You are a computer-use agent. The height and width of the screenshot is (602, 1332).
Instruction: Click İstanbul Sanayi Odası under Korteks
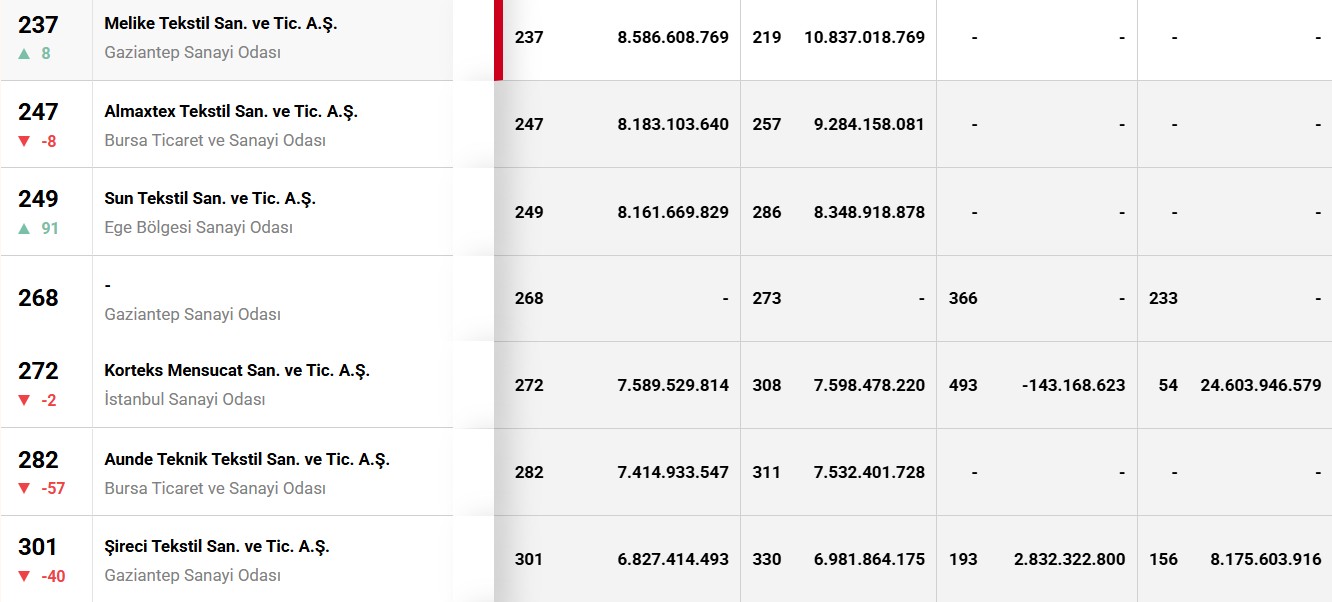coord(185,399)
